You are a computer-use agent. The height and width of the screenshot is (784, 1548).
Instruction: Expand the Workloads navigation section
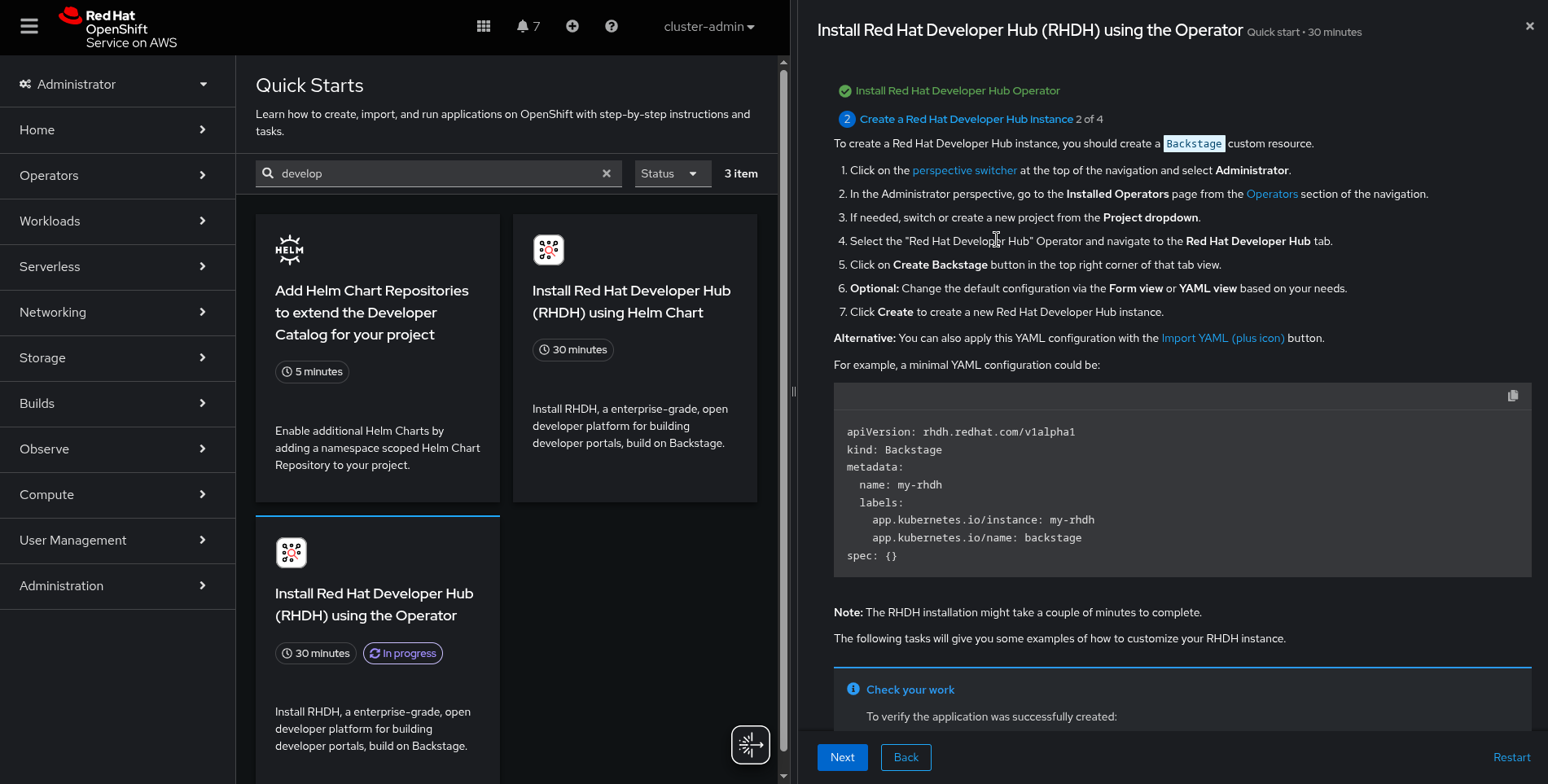[x=114, y=221]
